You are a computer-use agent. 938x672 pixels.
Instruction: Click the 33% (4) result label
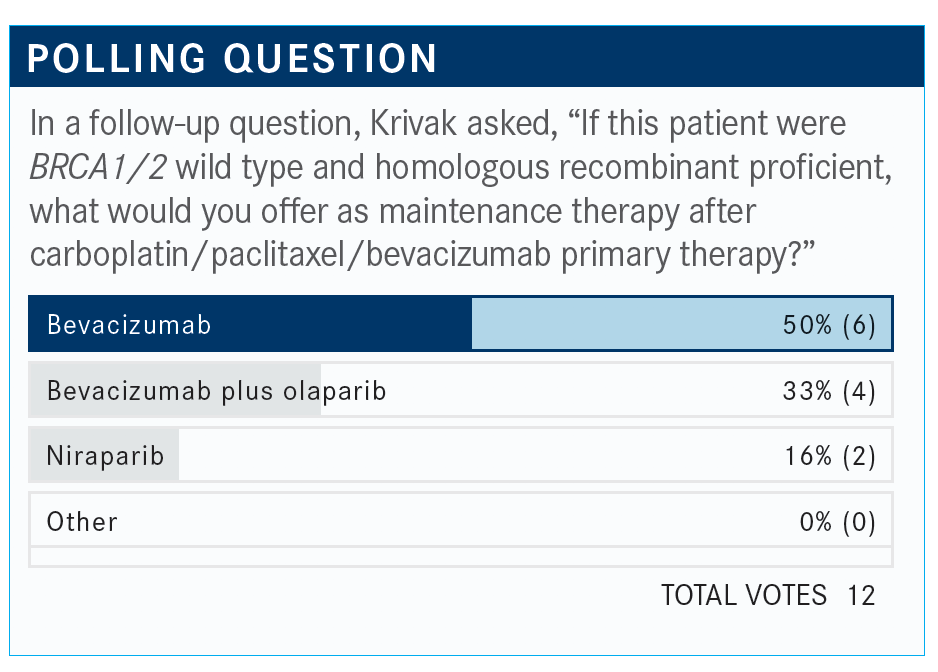pyautogui.click(x=829, y=391)
